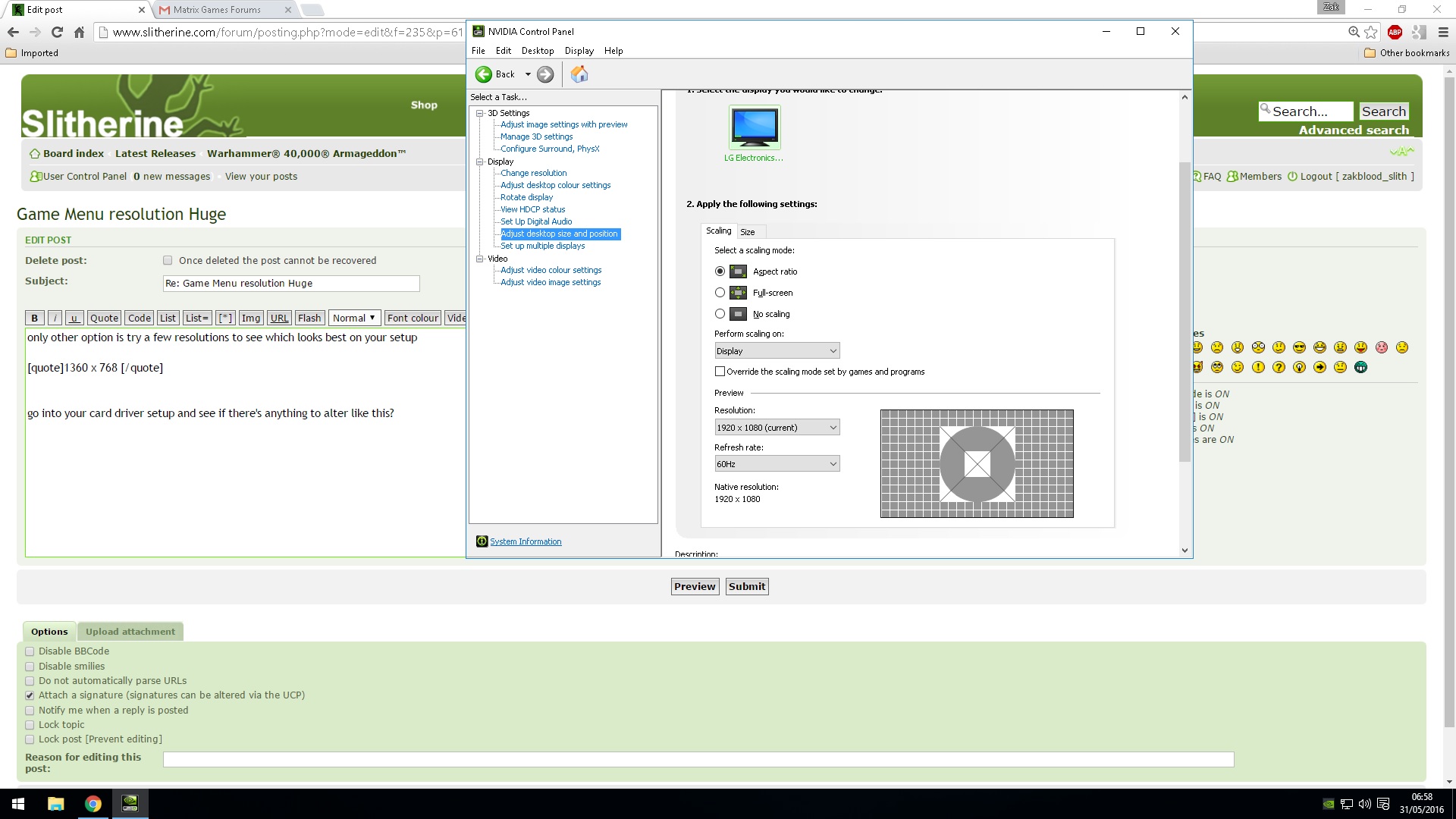Click the Forward arrow icon in NVIDIA toolbar
This screenshot has width=1456, height=819.
[545, 74]
